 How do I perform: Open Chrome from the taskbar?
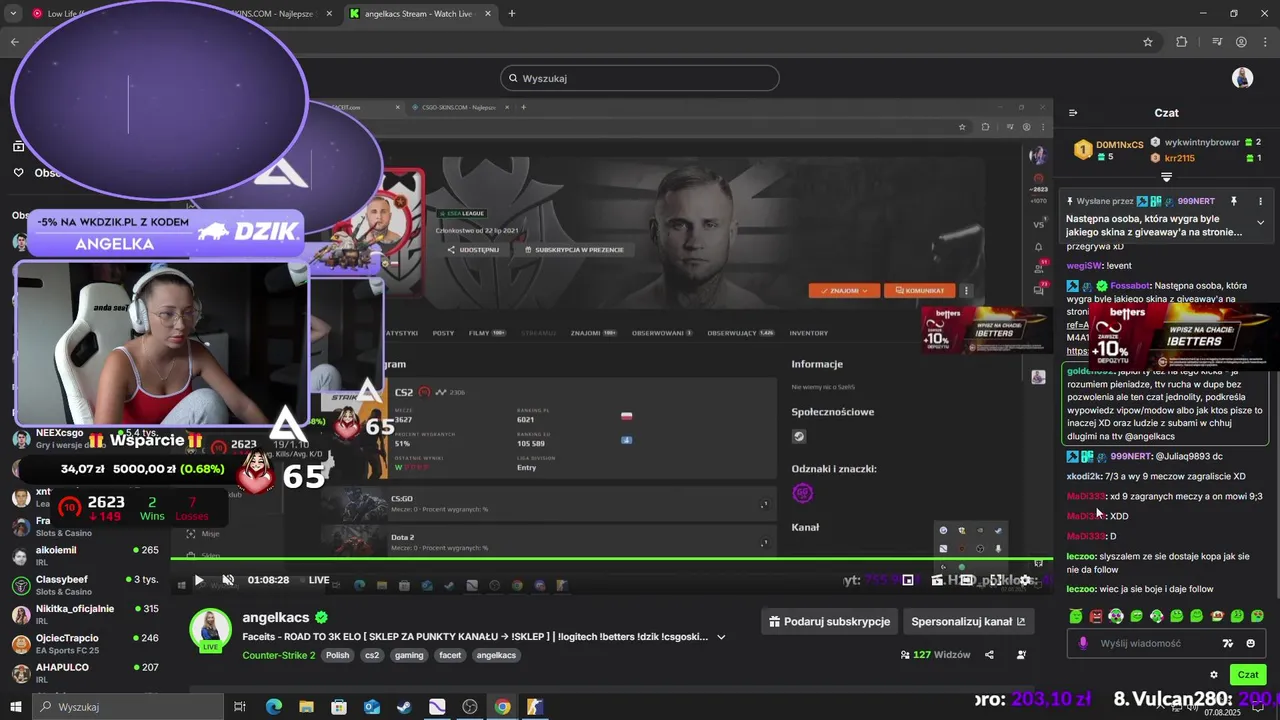point(502,707)
